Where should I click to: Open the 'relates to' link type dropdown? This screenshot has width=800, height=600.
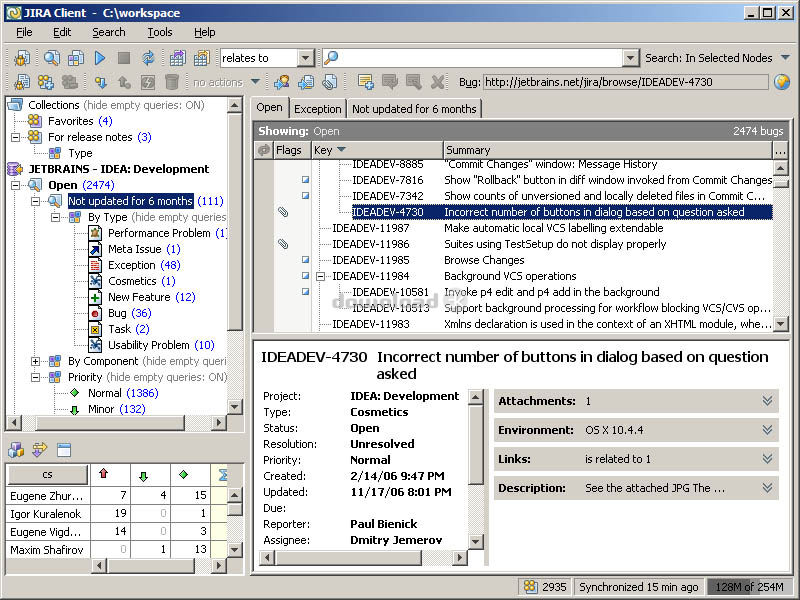[x=305, y=58]
